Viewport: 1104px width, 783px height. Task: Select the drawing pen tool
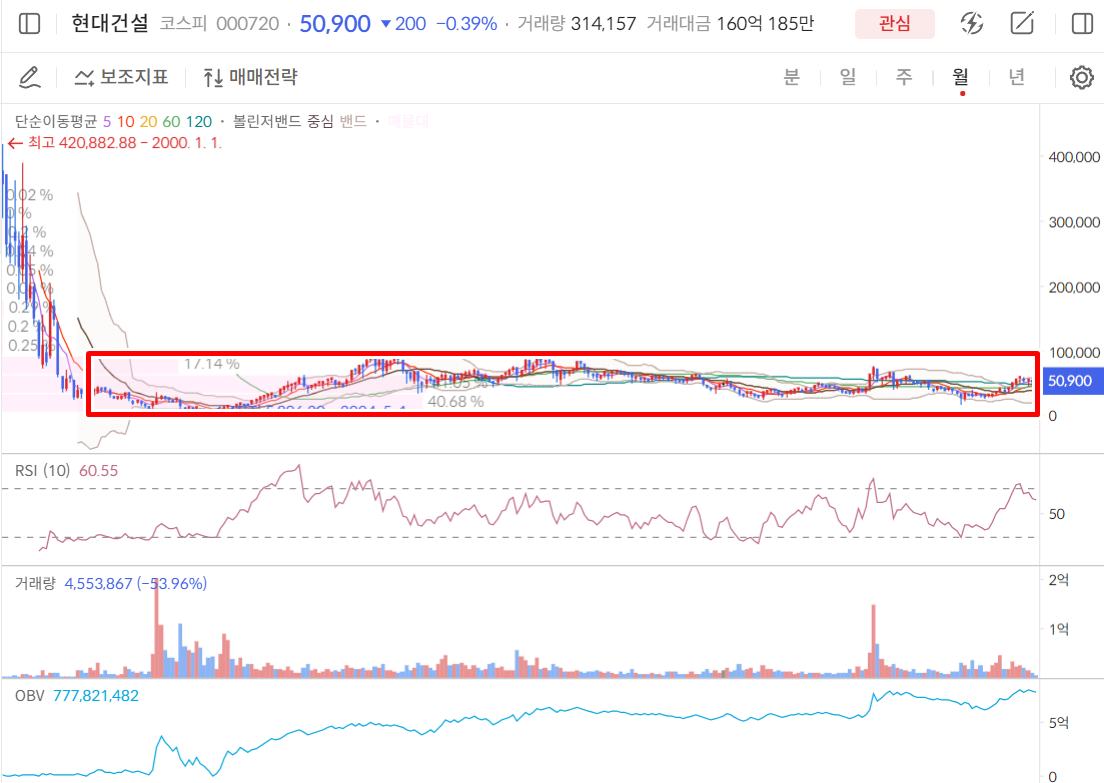point(30,77)
